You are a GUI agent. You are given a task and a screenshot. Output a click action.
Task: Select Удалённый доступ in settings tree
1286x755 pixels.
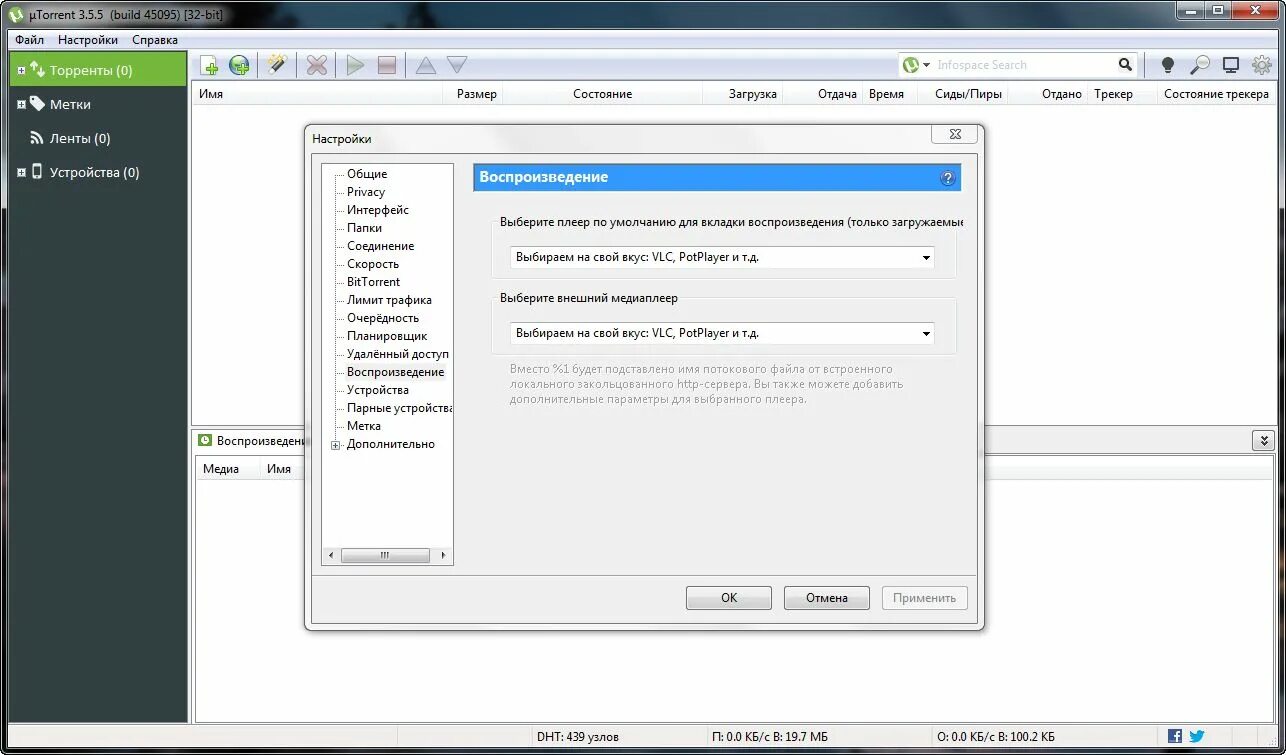(398, 354)
